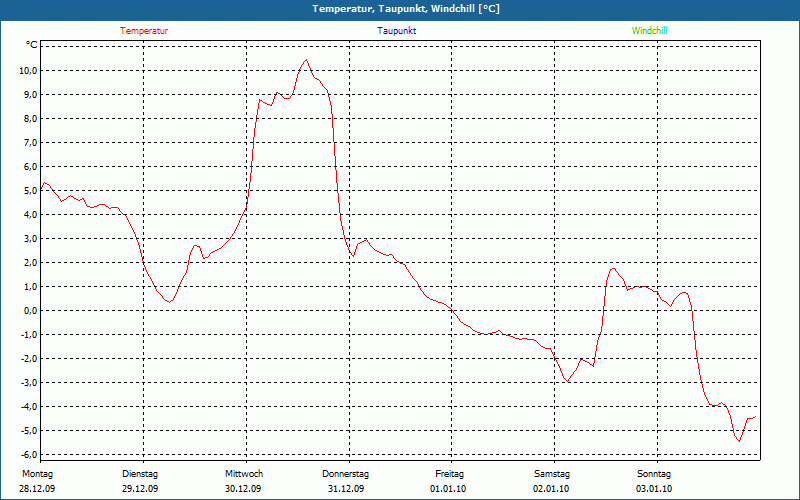The image size is (800, 500).
Task: Click the date 03.01.10
Action: (654, 489)
